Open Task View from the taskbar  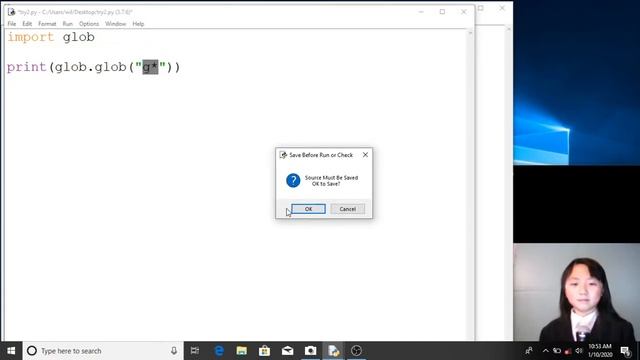pos(195,351)
